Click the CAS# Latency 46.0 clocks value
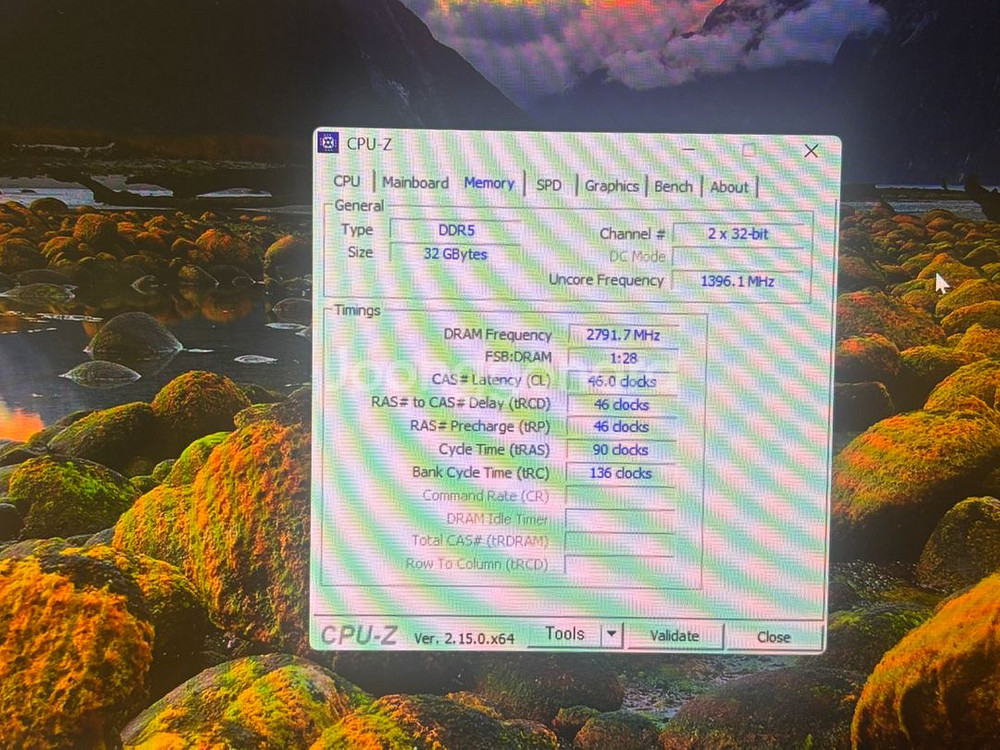 [622, 381]
